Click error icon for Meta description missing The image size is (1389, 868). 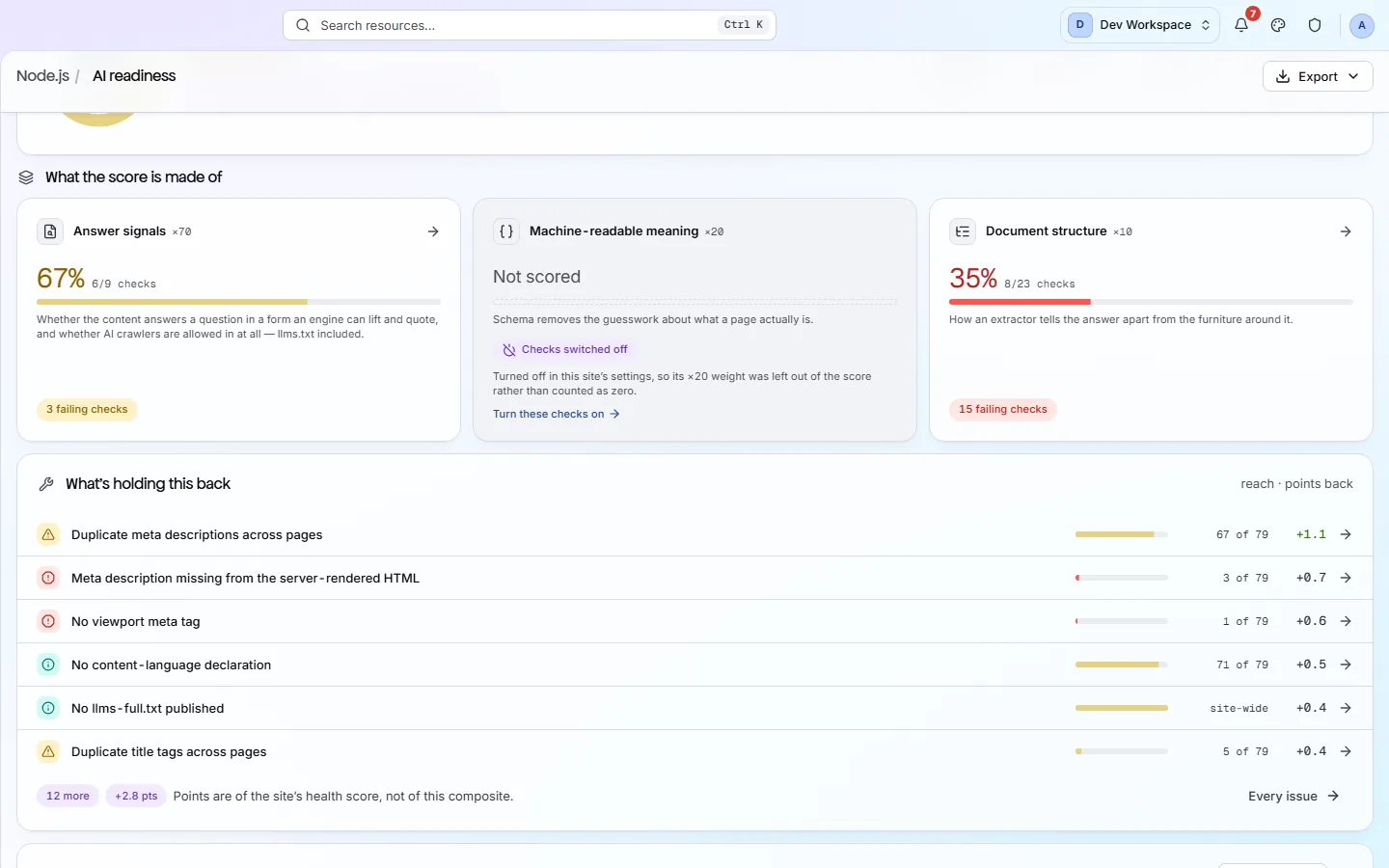[x=48, y=578]
